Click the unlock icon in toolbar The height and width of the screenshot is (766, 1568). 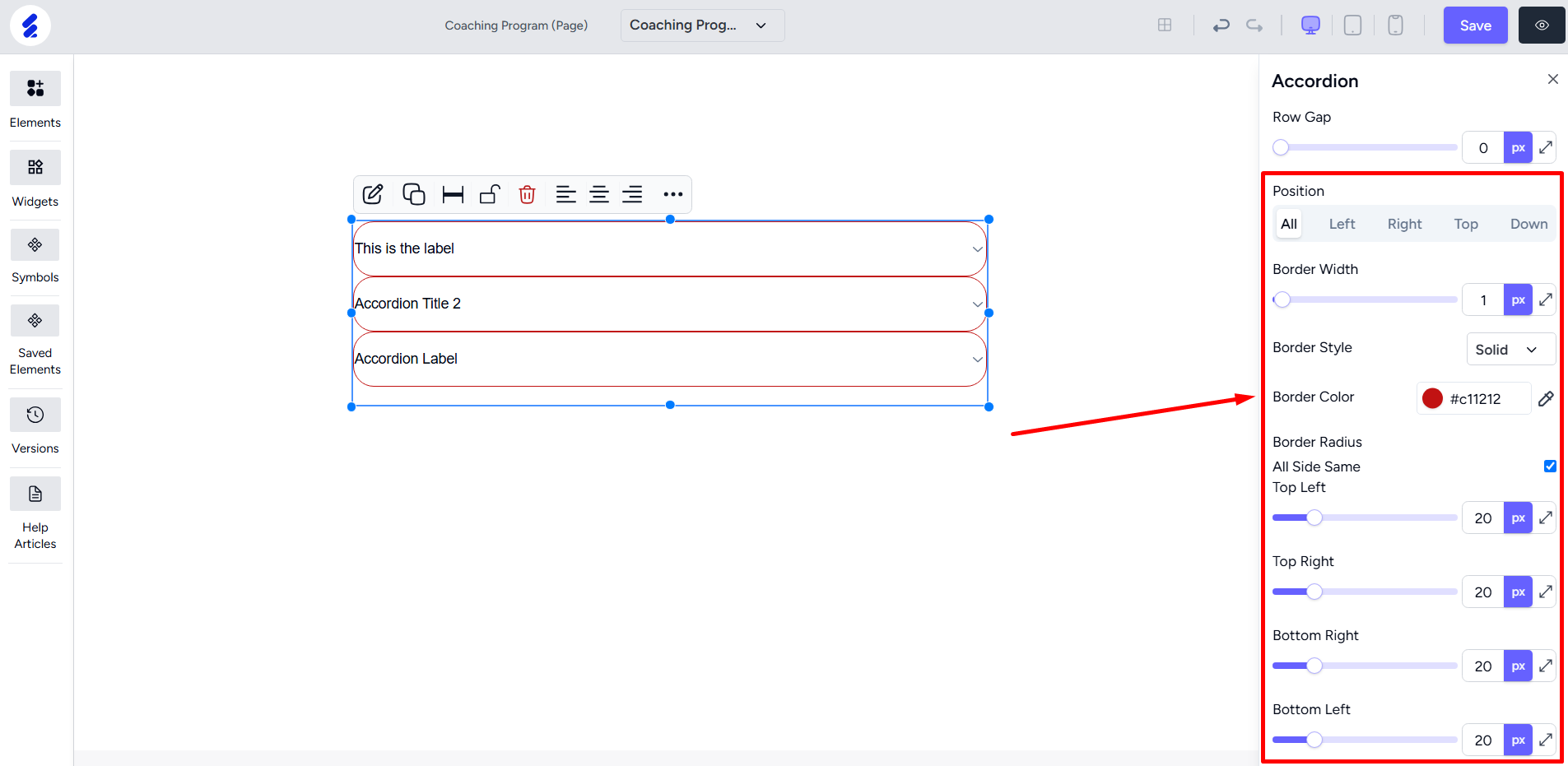tap(490, 194)
